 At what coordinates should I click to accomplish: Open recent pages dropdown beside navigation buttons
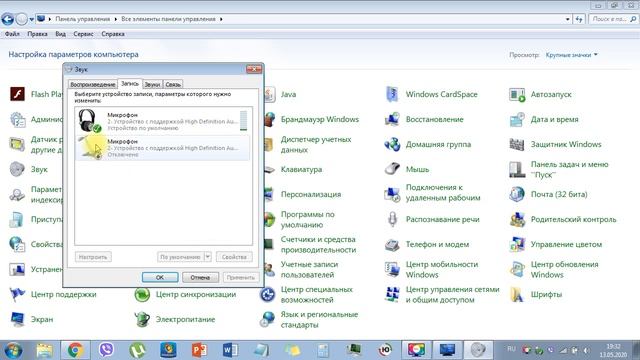(31, 19)
